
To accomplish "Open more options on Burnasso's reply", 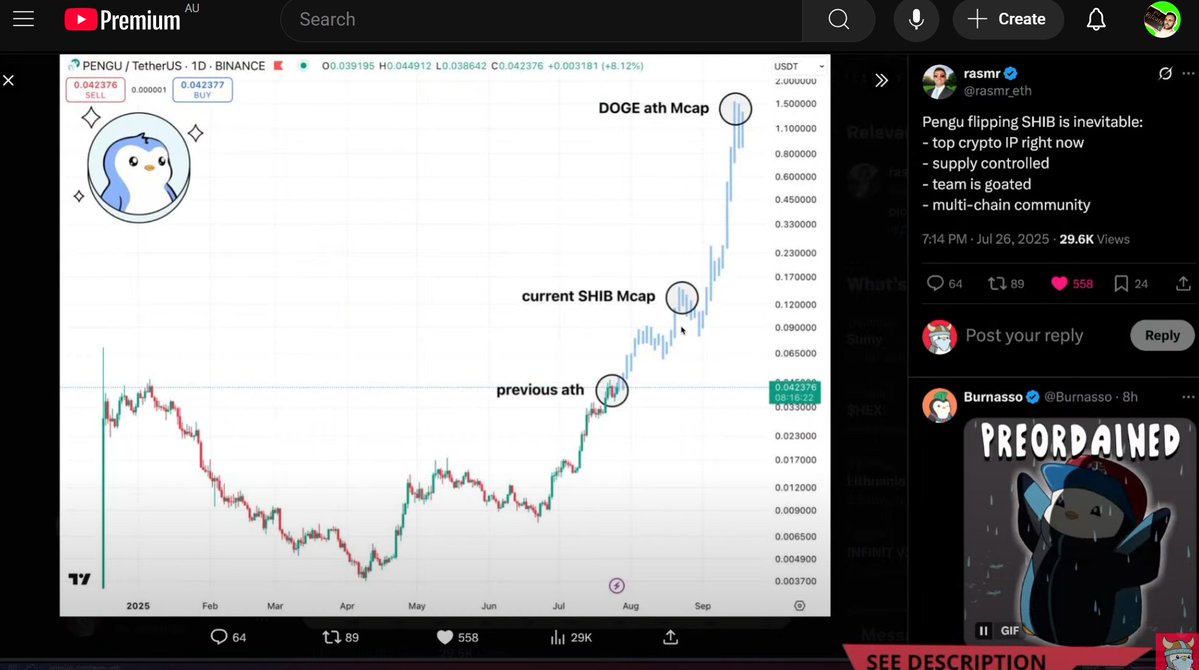I will [1188, 397].
